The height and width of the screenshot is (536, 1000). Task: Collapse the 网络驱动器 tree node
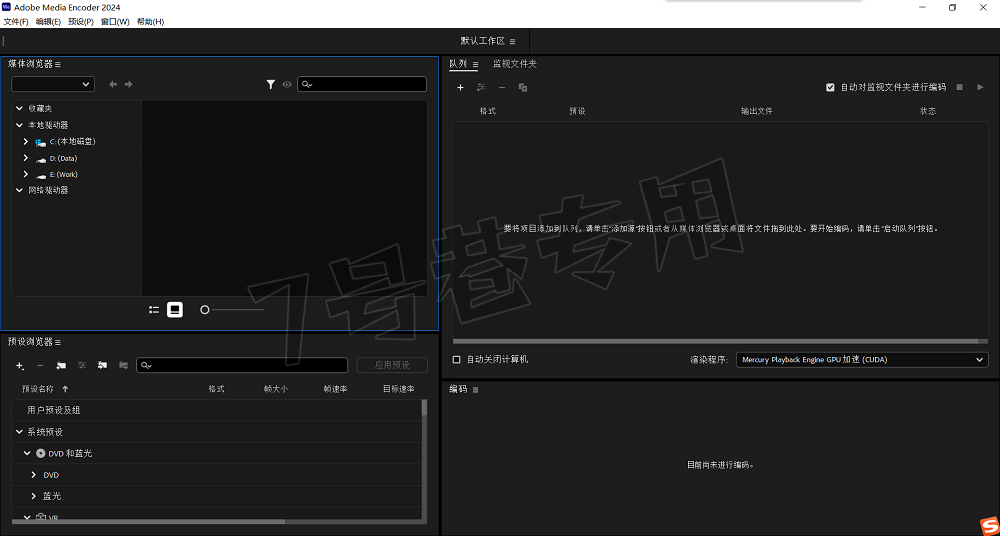coord(19,190)
